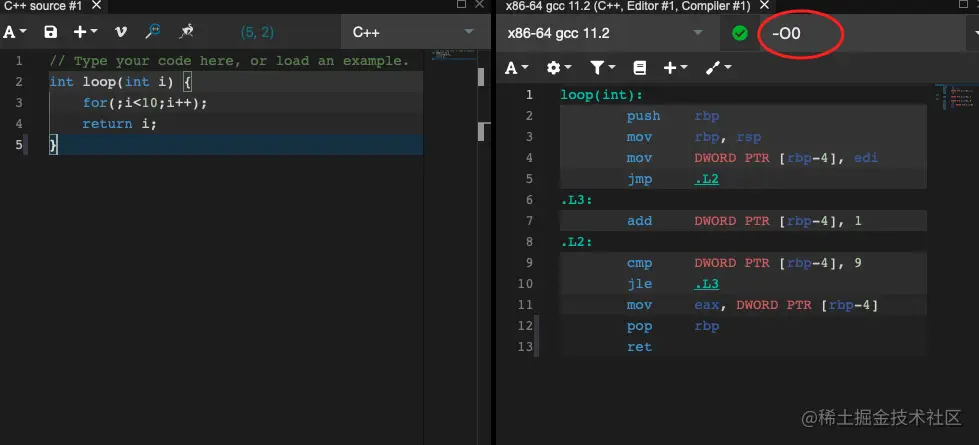
Task: Click line number 9 in assembly gutter
Action: click(x=529, y=263)
